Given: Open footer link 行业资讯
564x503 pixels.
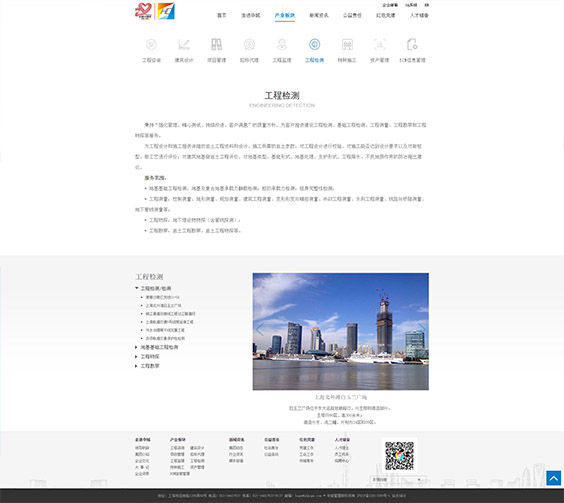Looking at the screenshot, I should [236, 454].
